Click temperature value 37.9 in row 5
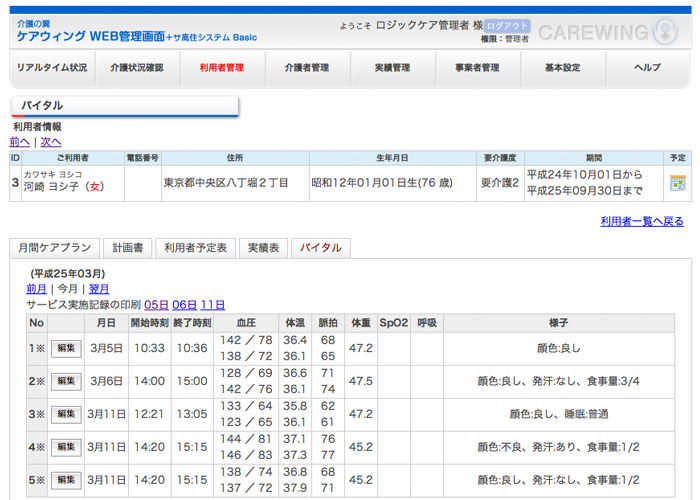The width and height of the screenshot is (700, 500). [x=295, y=488]
